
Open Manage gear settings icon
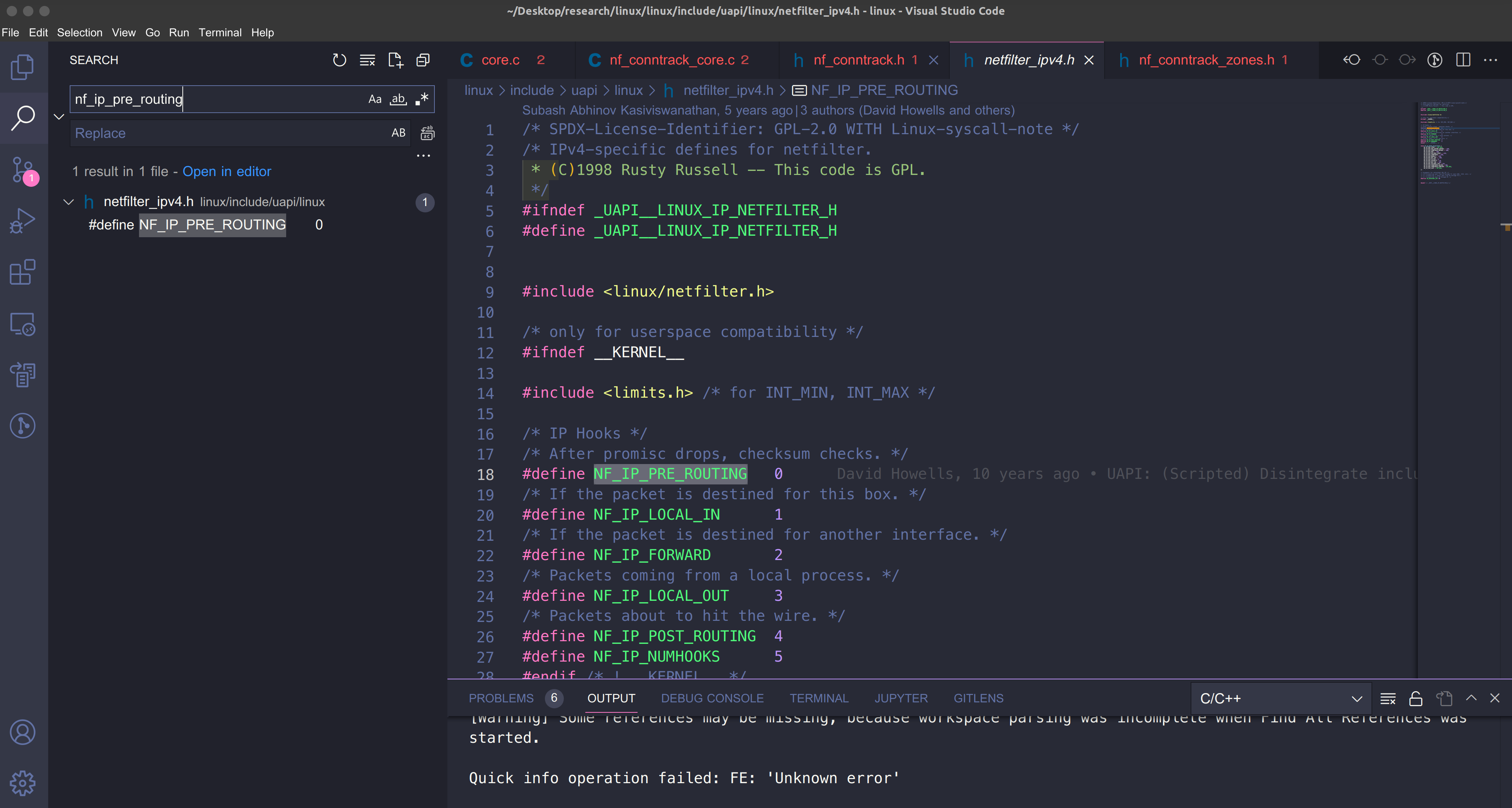23,784
